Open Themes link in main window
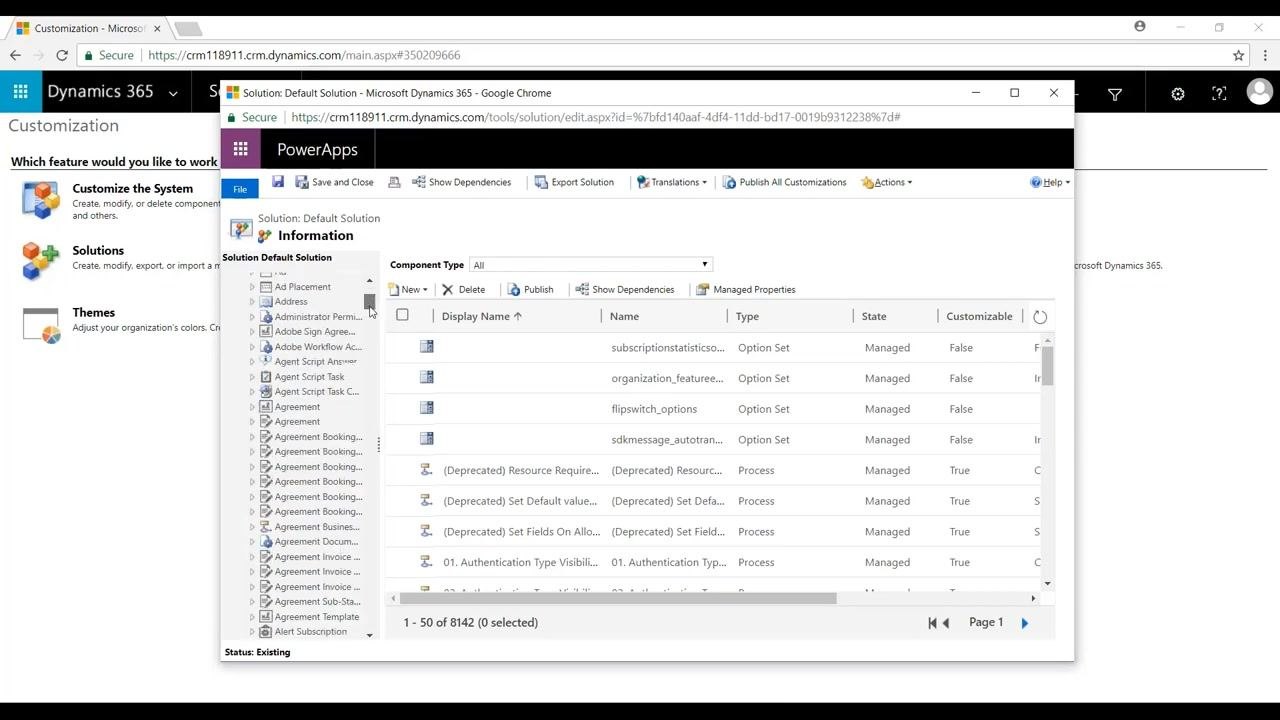The width and height of the screenshot is (1280, 720). click(x=93, y=312)
